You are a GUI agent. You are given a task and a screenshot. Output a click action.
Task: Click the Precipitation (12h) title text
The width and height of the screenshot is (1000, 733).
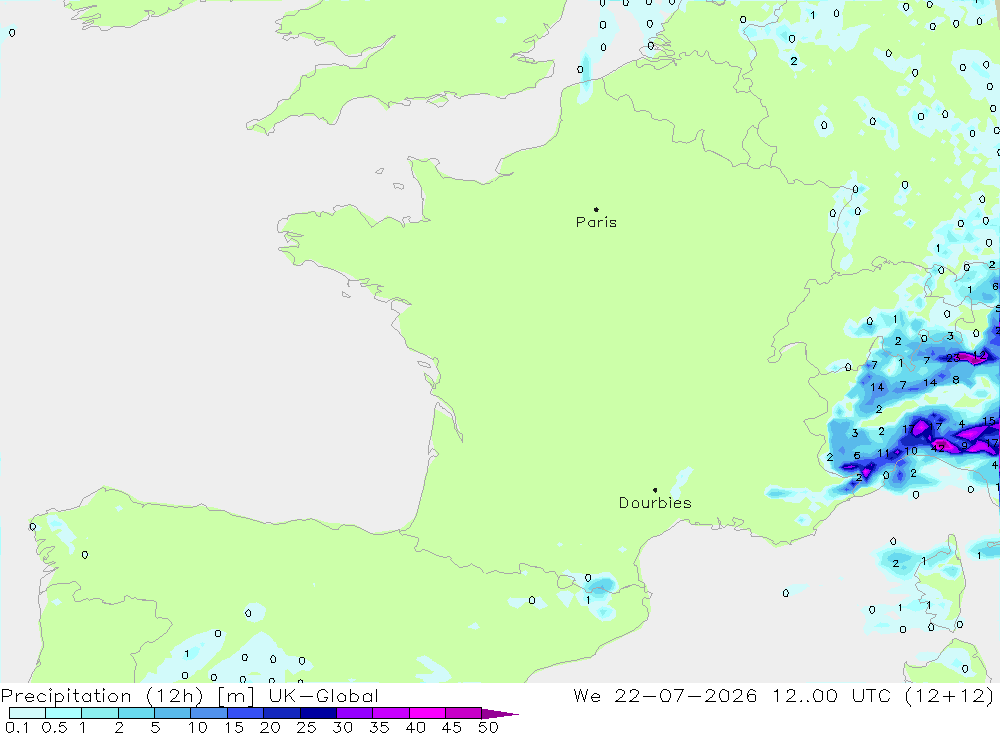coord(102,696)
